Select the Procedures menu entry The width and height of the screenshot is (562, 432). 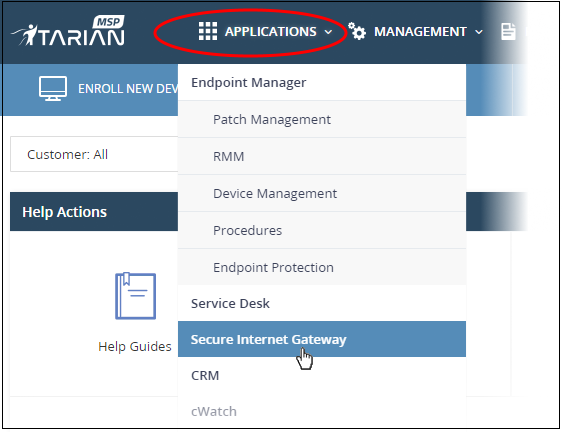322,231
